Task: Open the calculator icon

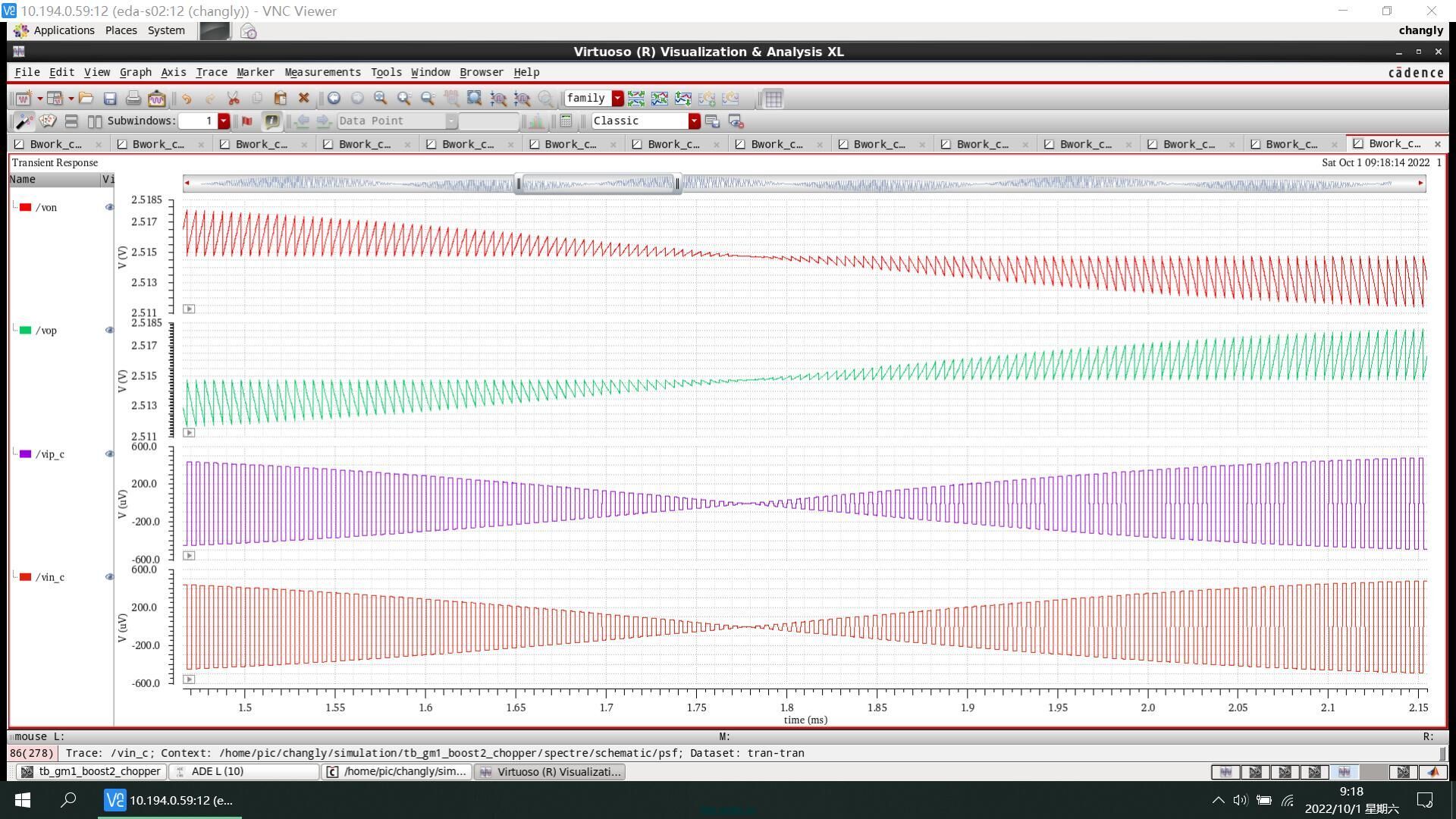Action: click(x=566, y=121)
